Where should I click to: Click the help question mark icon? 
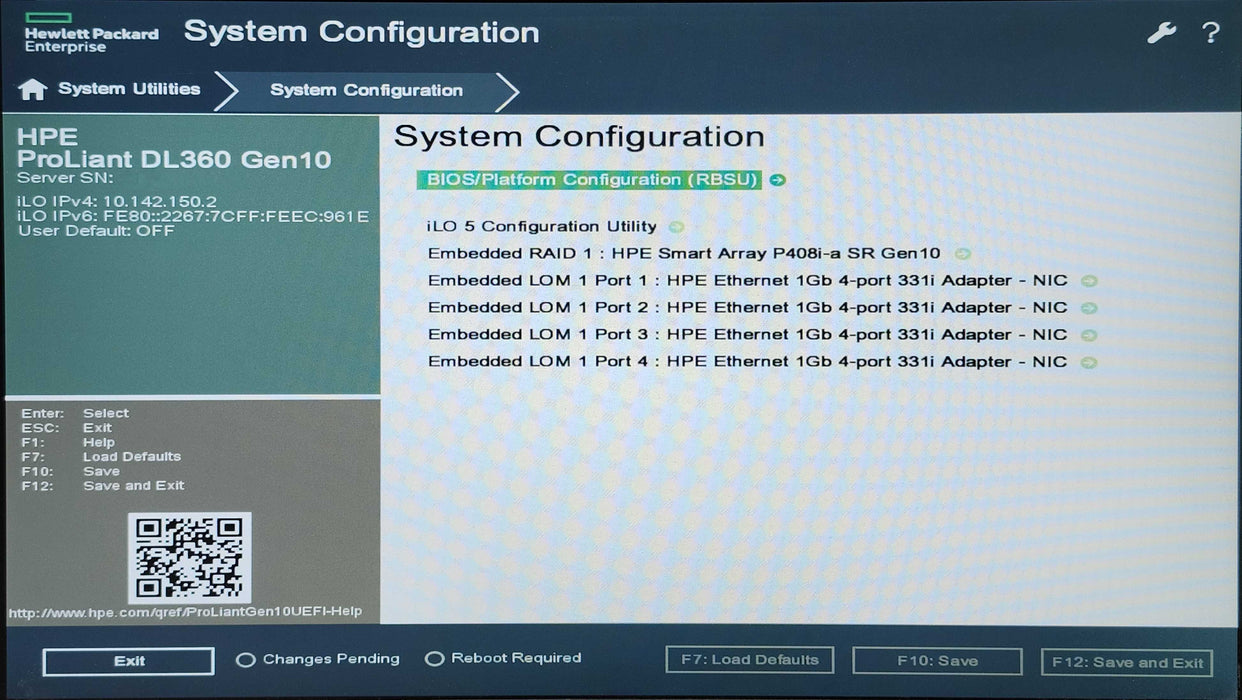[x=1210, y=33]
